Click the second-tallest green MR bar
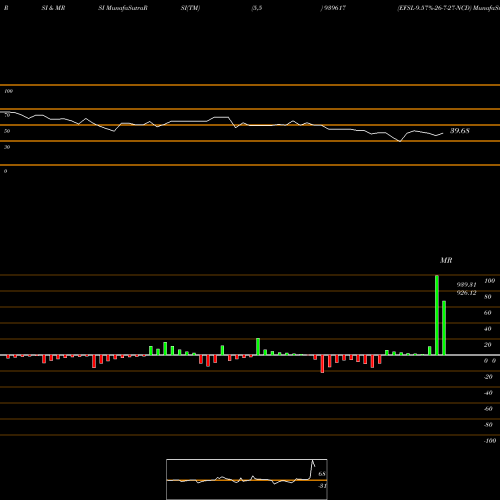 point(444,328)
